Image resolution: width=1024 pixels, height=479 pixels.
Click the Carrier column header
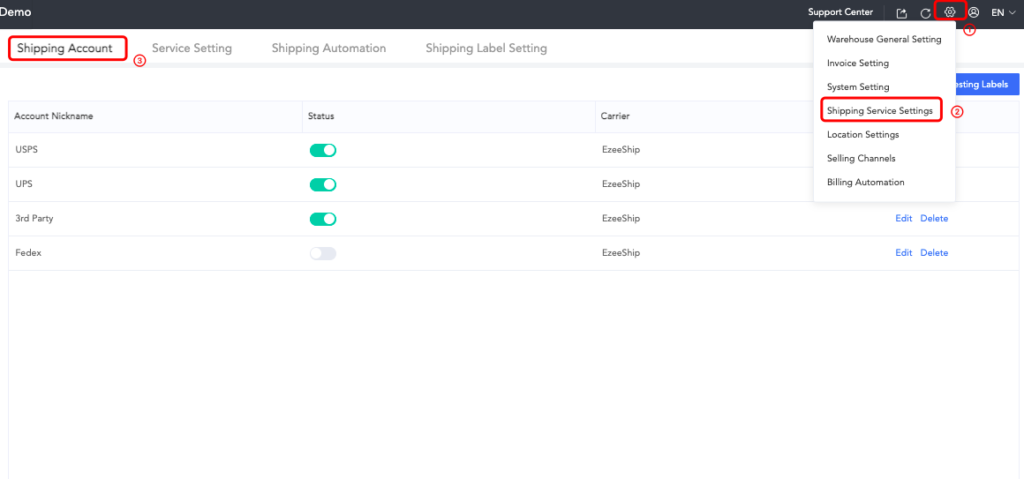coord(615,116)
